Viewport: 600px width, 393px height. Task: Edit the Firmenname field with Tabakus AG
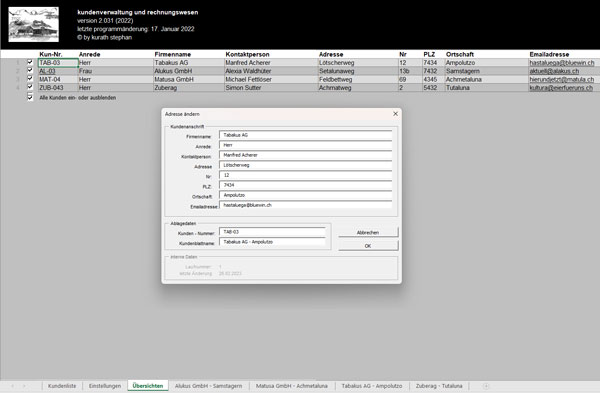click(305, 135)
